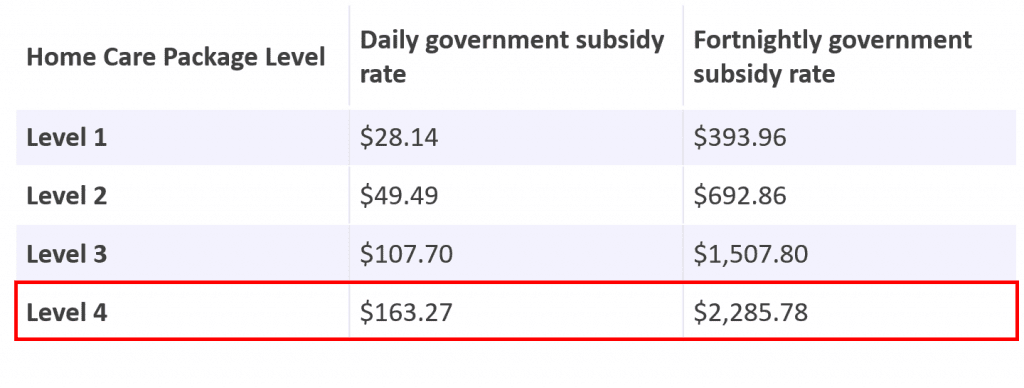This screenshot has width=1024, height=388.
Task: Click the $393.96 fortnightly rate cell
Action: coord(740,138)
